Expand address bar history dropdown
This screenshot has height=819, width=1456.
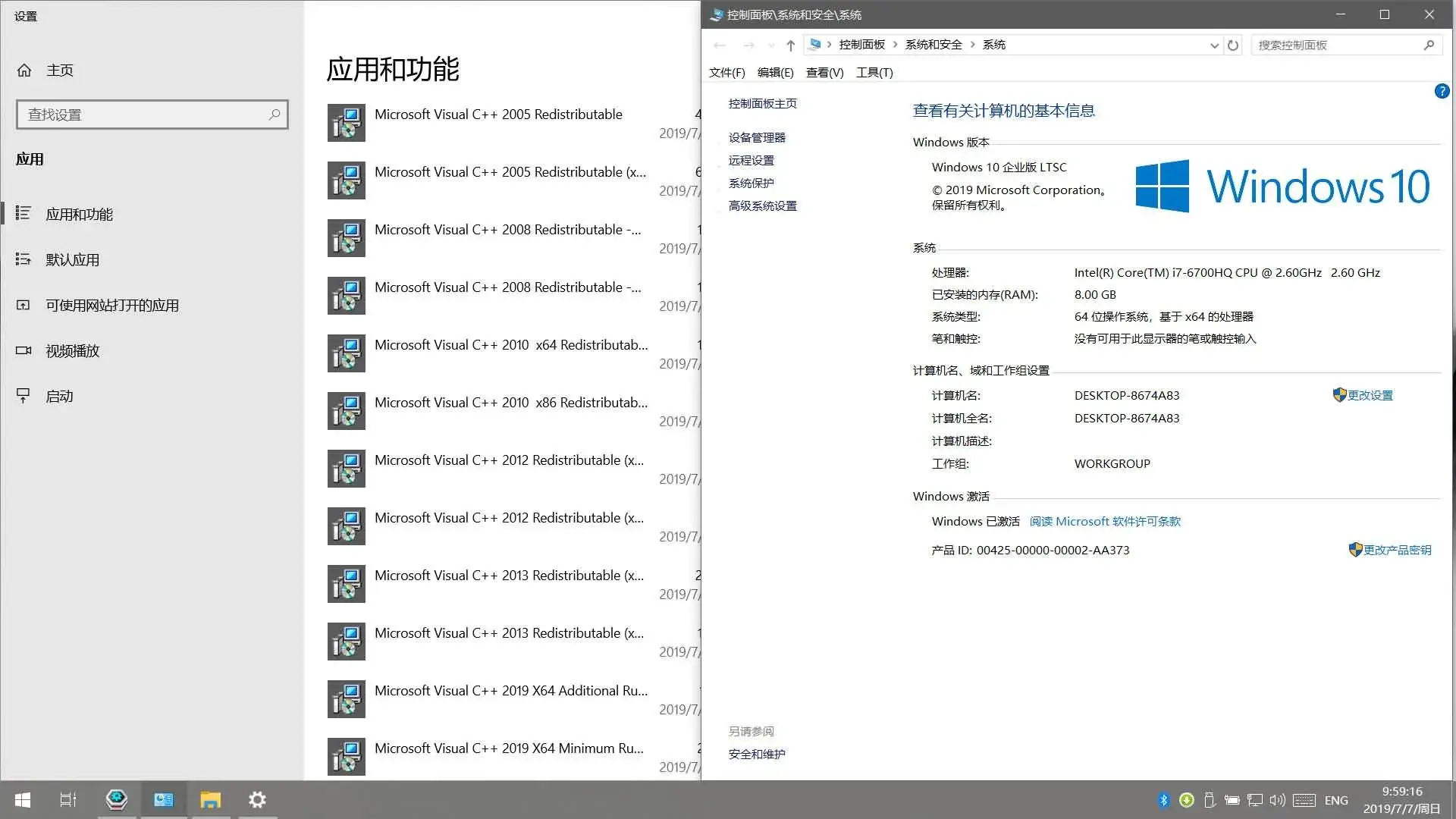[x=1214, y=45]
